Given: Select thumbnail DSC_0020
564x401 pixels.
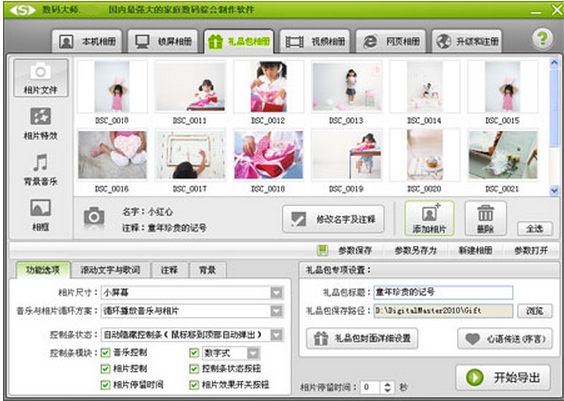Looking at the screenshot, I should [x=424, y=155].
